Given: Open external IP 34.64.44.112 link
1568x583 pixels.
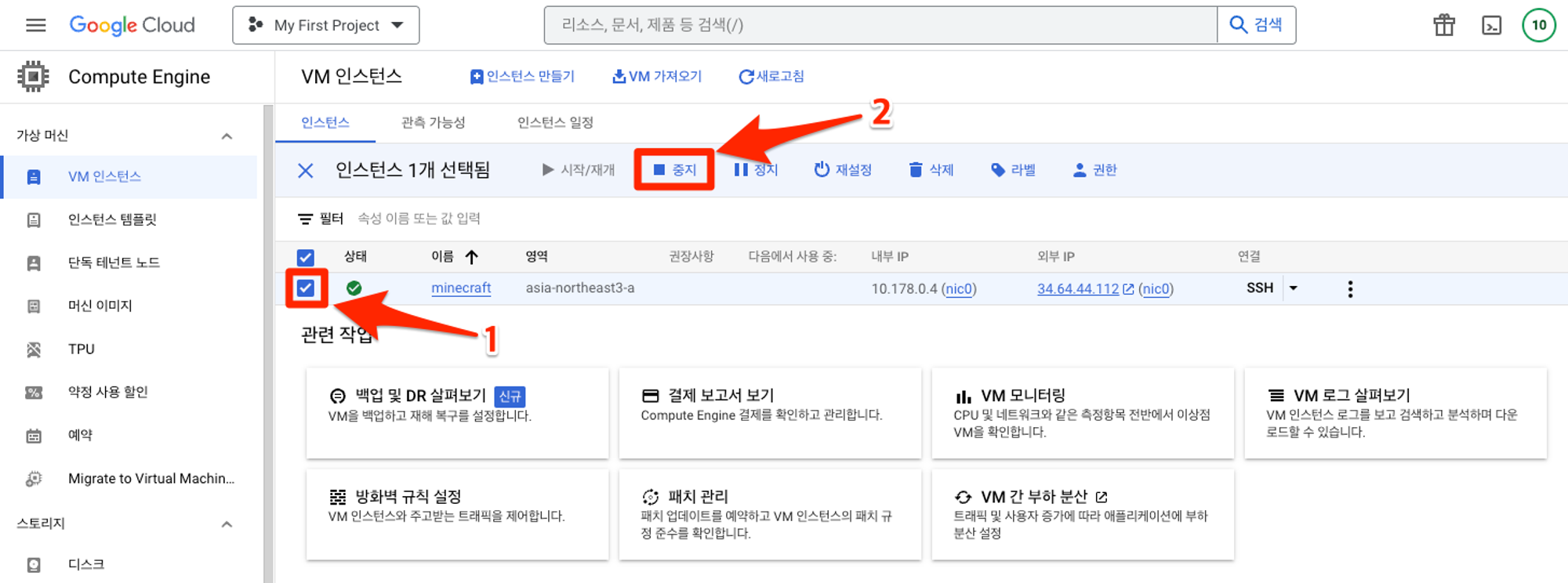Looking at the screenshot, I should [1078, 289].
